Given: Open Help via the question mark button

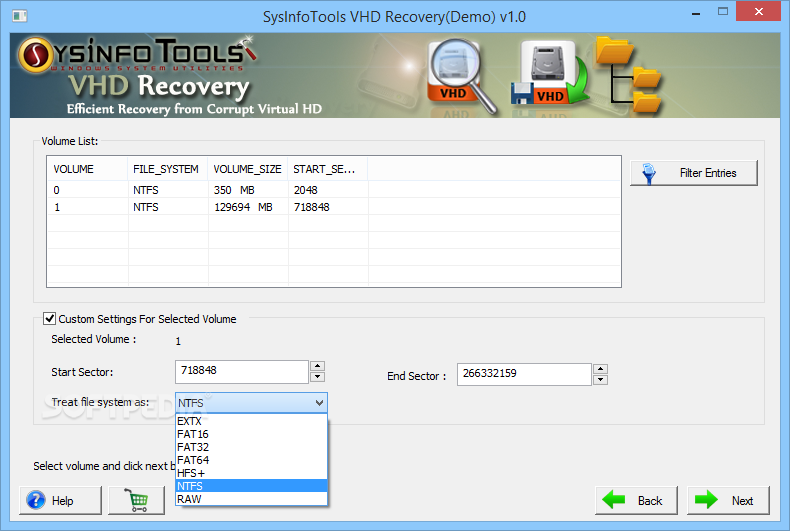Looking at the screenshot, I should point(60,500).
